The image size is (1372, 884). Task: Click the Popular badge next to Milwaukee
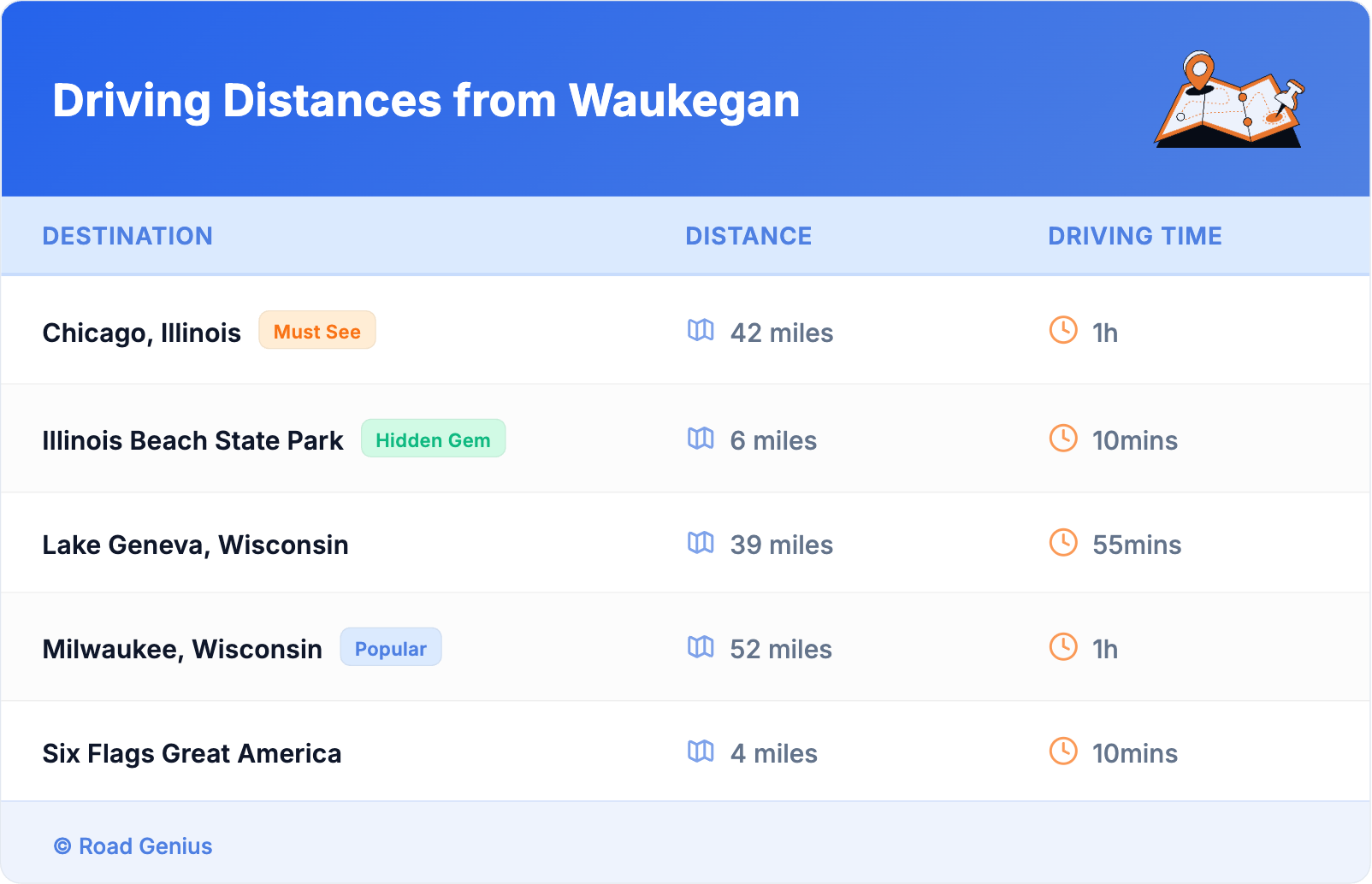[x=391, y=648]
